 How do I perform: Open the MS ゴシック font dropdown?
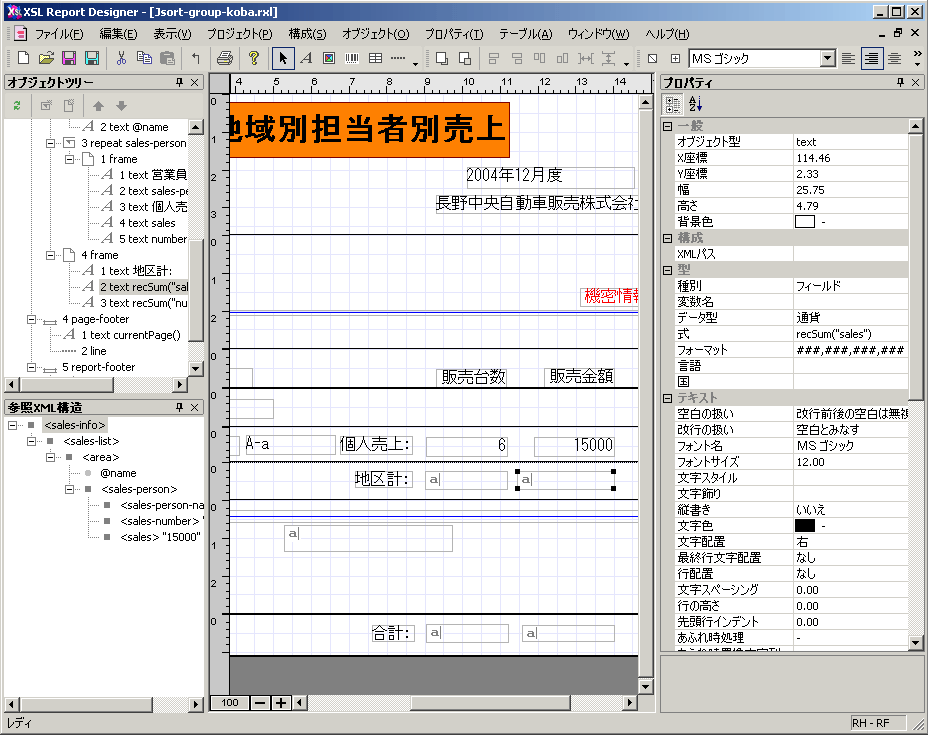coord(829,58)
